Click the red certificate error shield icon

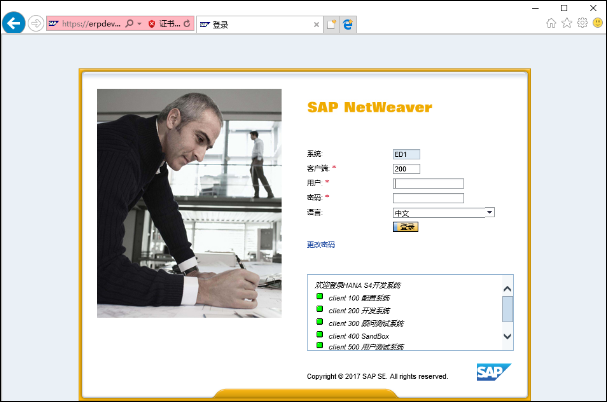152,24
